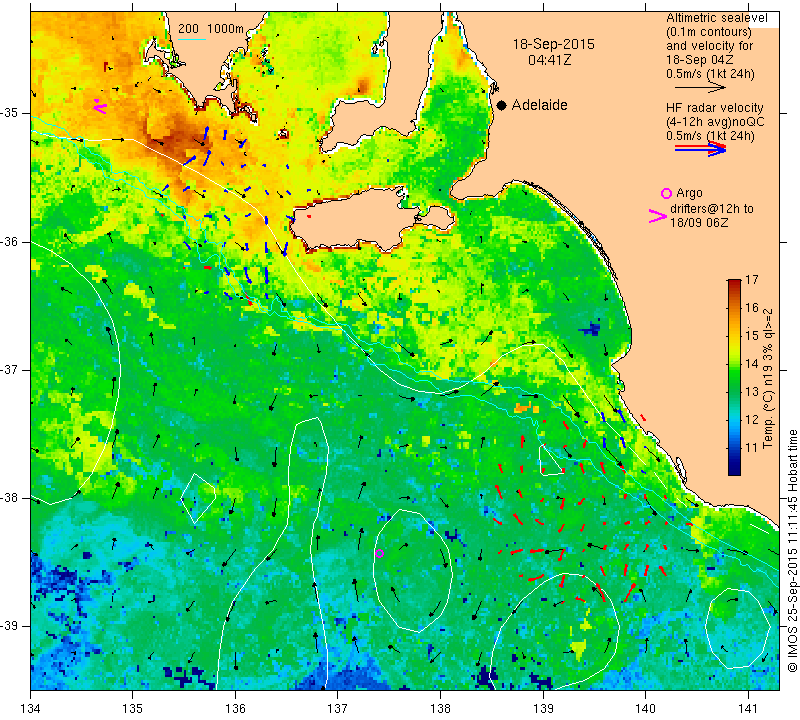Click the 17 value on temperature scale
This screenshot has width=800, height=720.
(x=752, y=280)
